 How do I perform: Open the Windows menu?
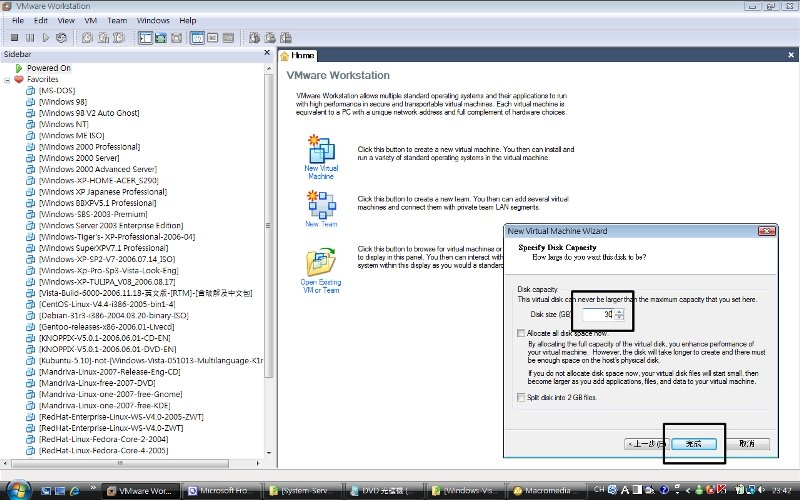[x=153, y=20]
